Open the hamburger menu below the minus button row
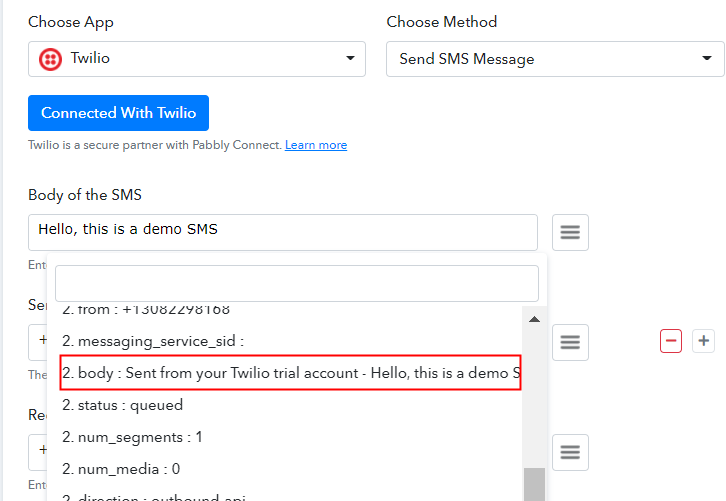The image size is (726, 501). pyautogui.click(x=570, y=452)
